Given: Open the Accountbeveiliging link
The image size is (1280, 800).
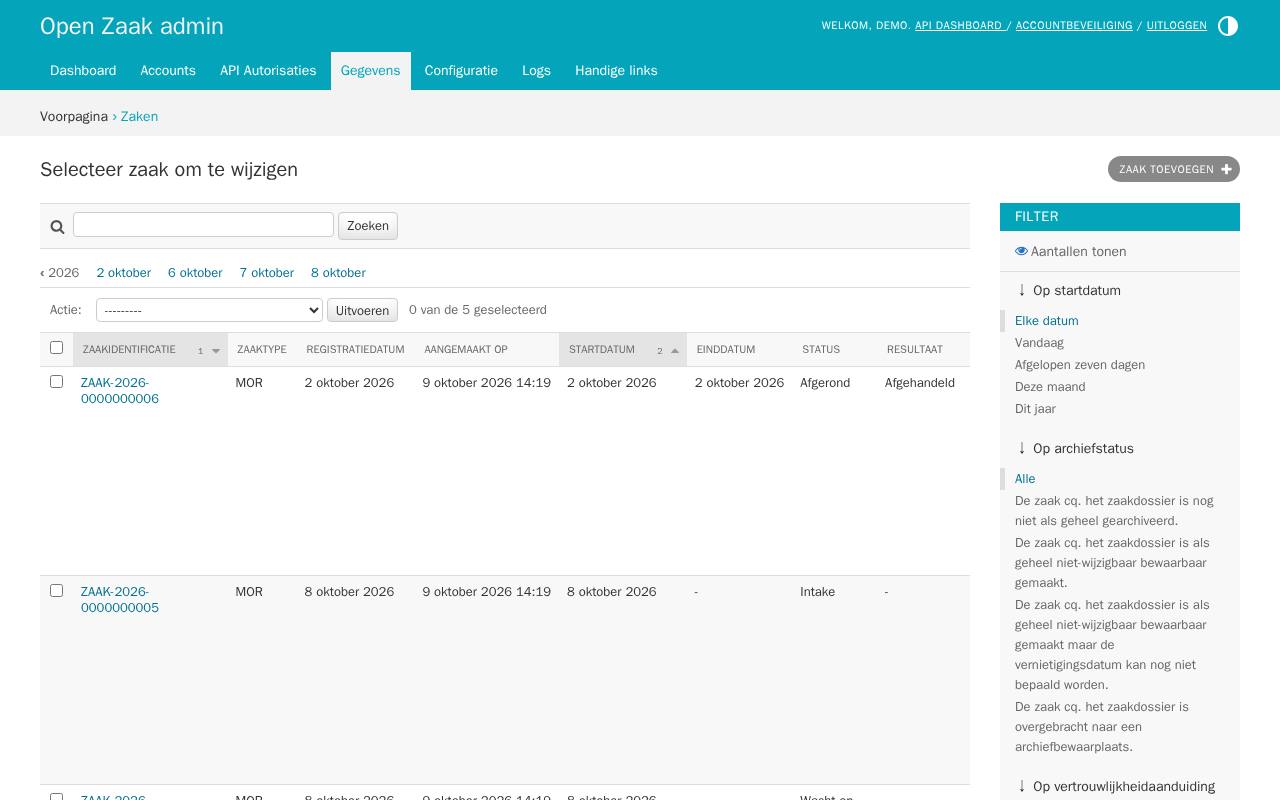Looking at the screenshot, I should click(1074, 26).
